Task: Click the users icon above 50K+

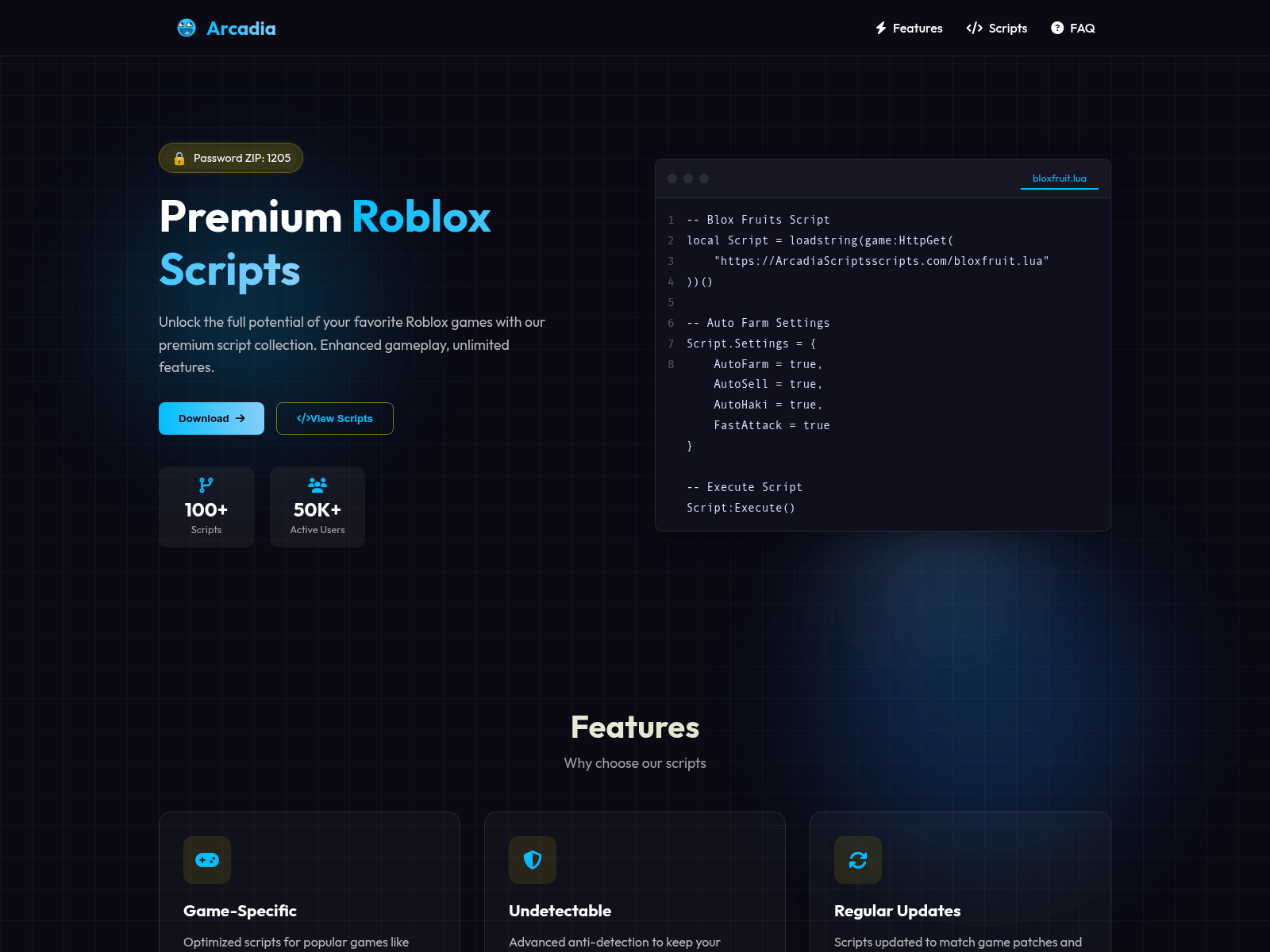Action: pyautogui.click(x=317, y=485)
